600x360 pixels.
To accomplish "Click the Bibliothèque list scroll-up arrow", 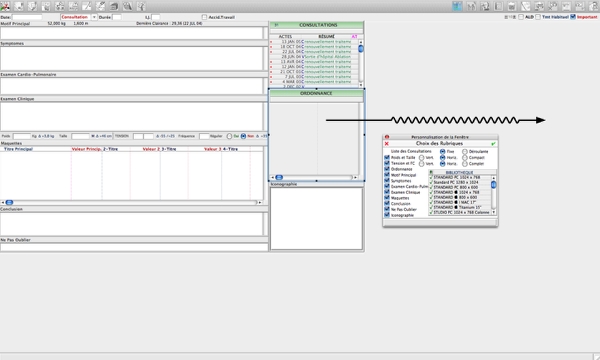I will coord(494,178).
